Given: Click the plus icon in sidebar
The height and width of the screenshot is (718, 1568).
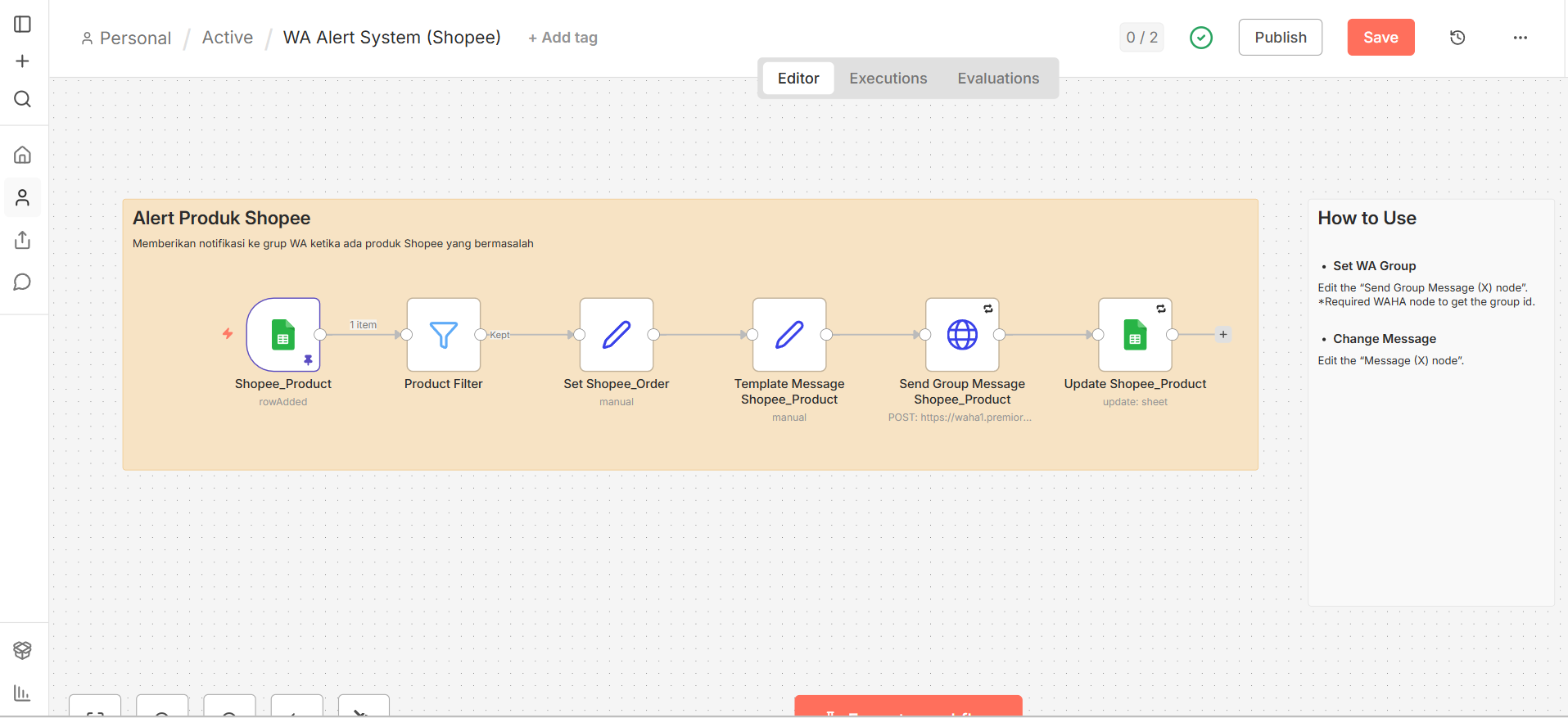Looking at the screenshot, I should click(23, 61).
